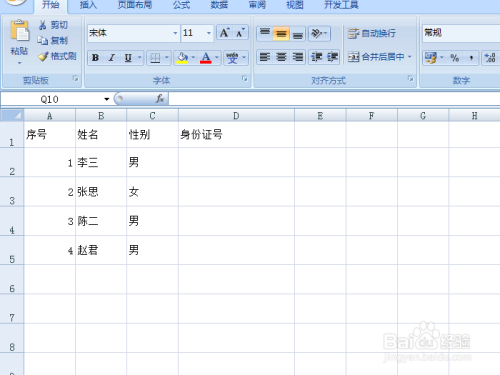Screen dimensions: 500x375
Task: Increase font size with large A
Action: click(224, 33)
